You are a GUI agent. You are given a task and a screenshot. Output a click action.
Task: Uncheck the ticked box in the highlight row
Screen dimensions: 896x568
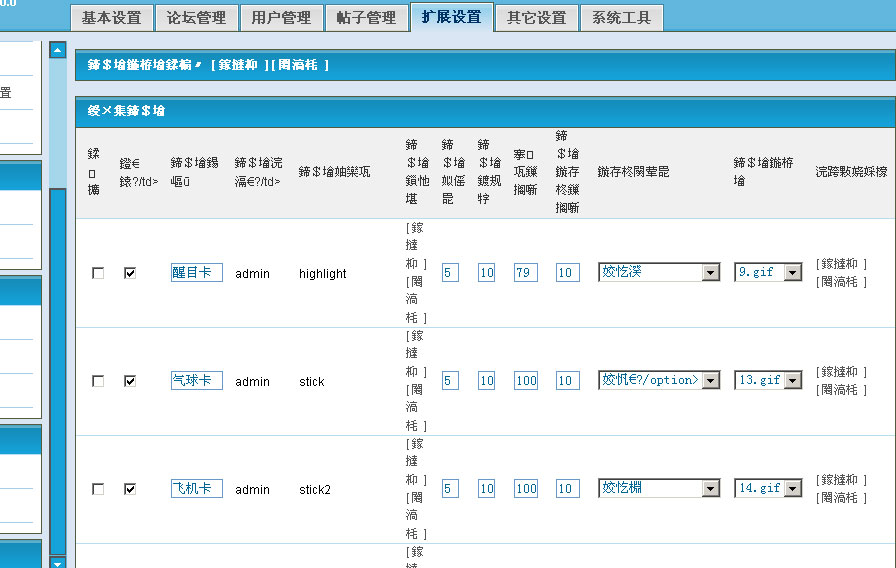point(130,273)
